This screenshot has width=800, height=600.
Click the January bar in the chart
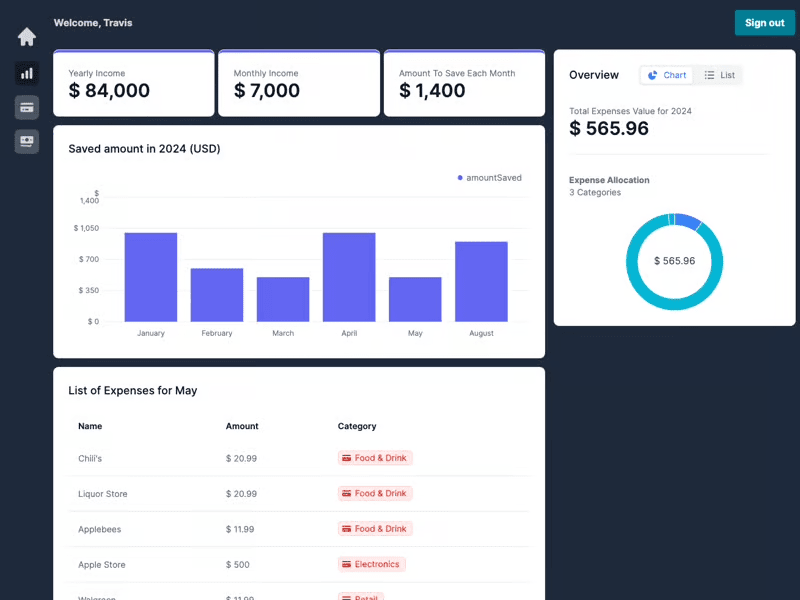tap(151, 277)
